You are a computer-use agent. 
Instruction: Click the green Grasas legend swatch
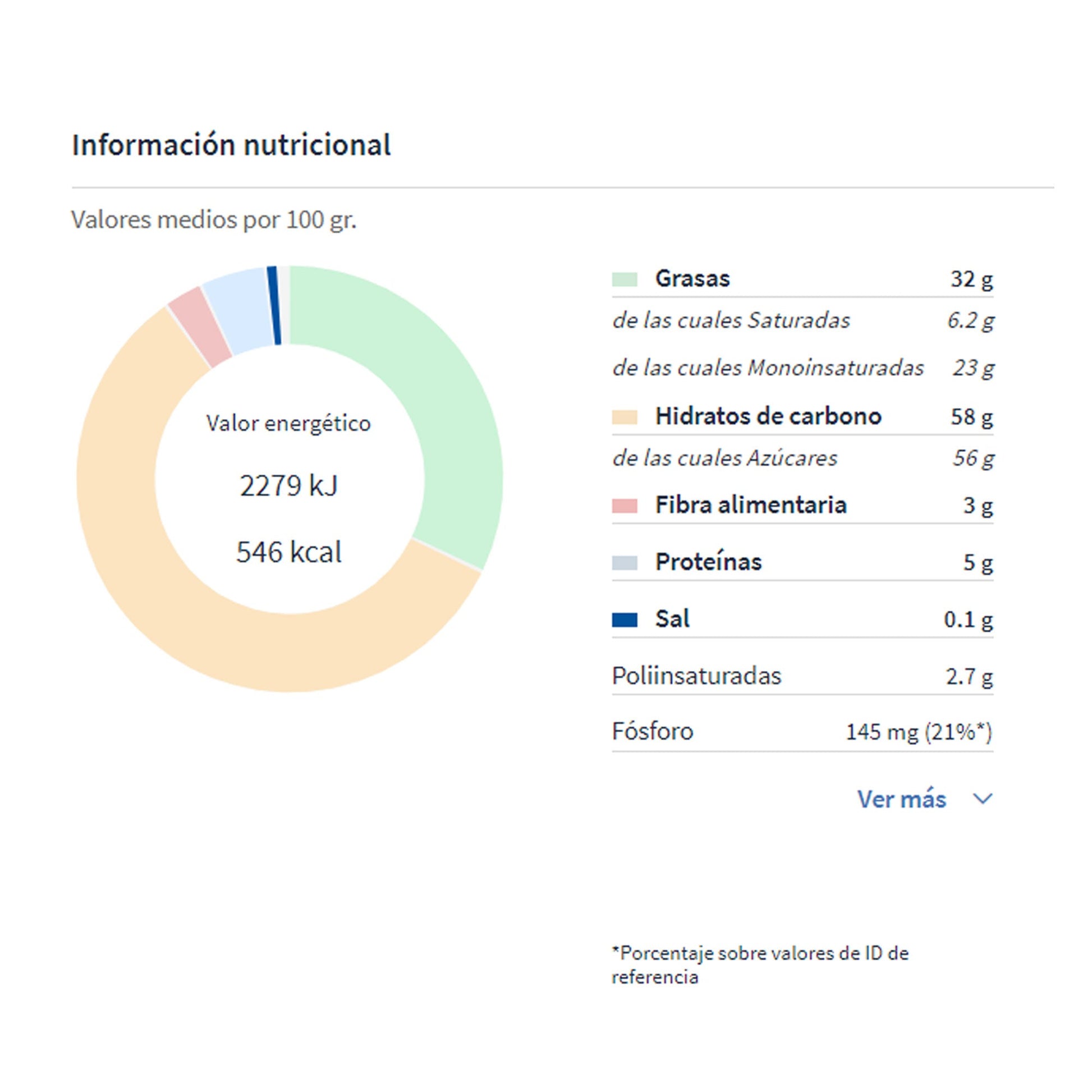point(625,279)
